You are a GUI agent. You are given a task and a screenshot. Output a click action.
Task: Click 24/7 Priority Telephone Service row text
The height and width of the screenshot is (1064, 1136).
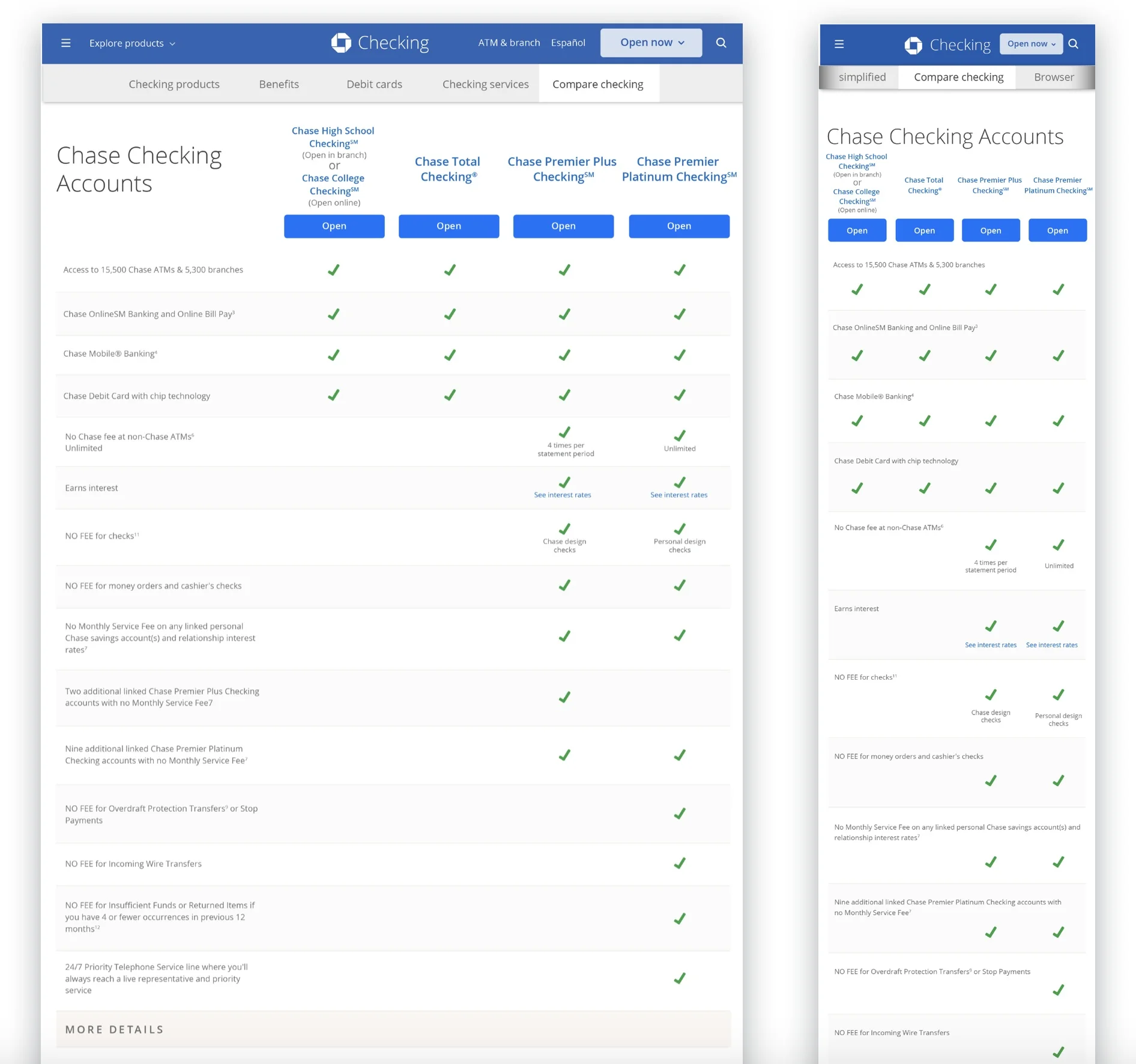click(156, 978)
